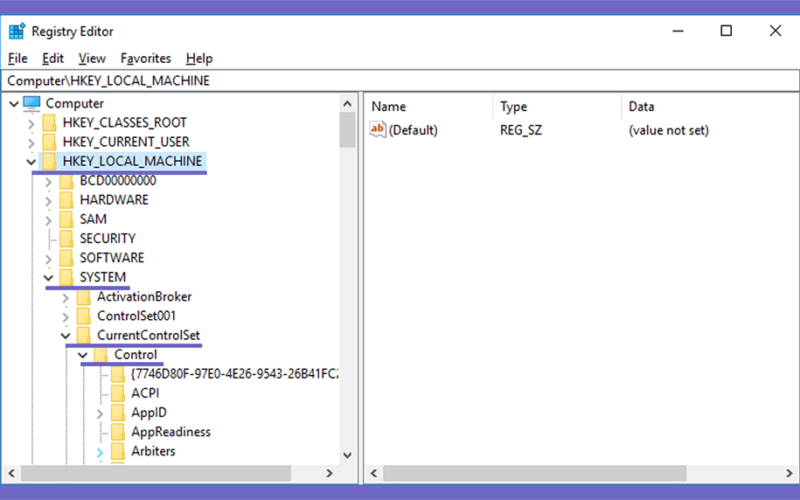
Task: Click the ControlSet001 folder icon
Action: (x=84, y=316)
